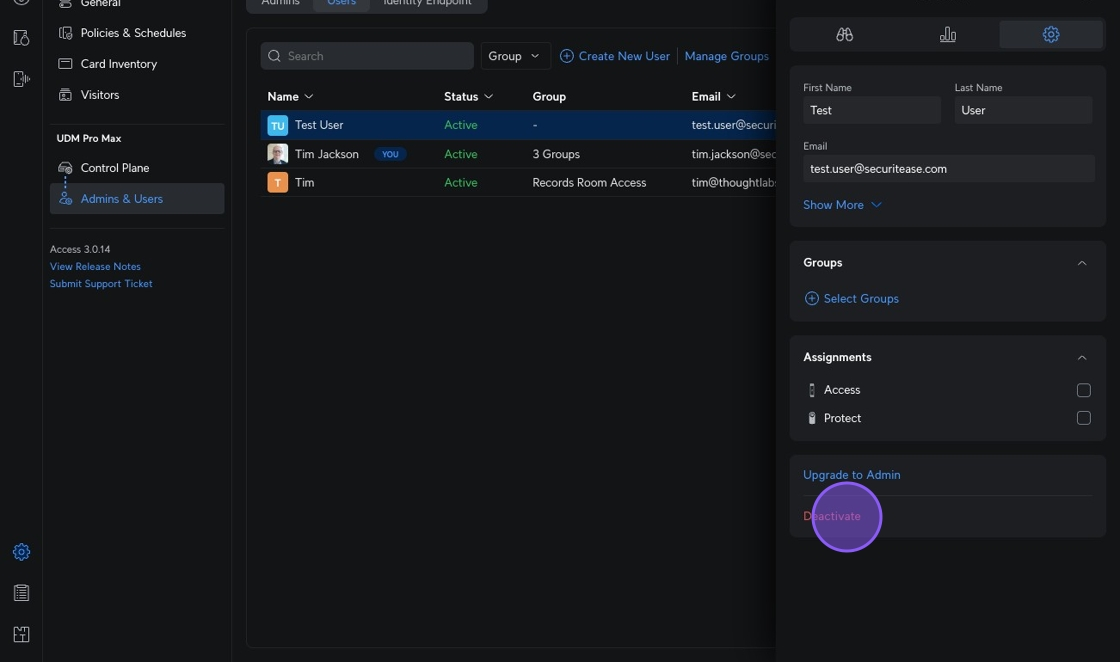Click Create New User

click(615, 56)
